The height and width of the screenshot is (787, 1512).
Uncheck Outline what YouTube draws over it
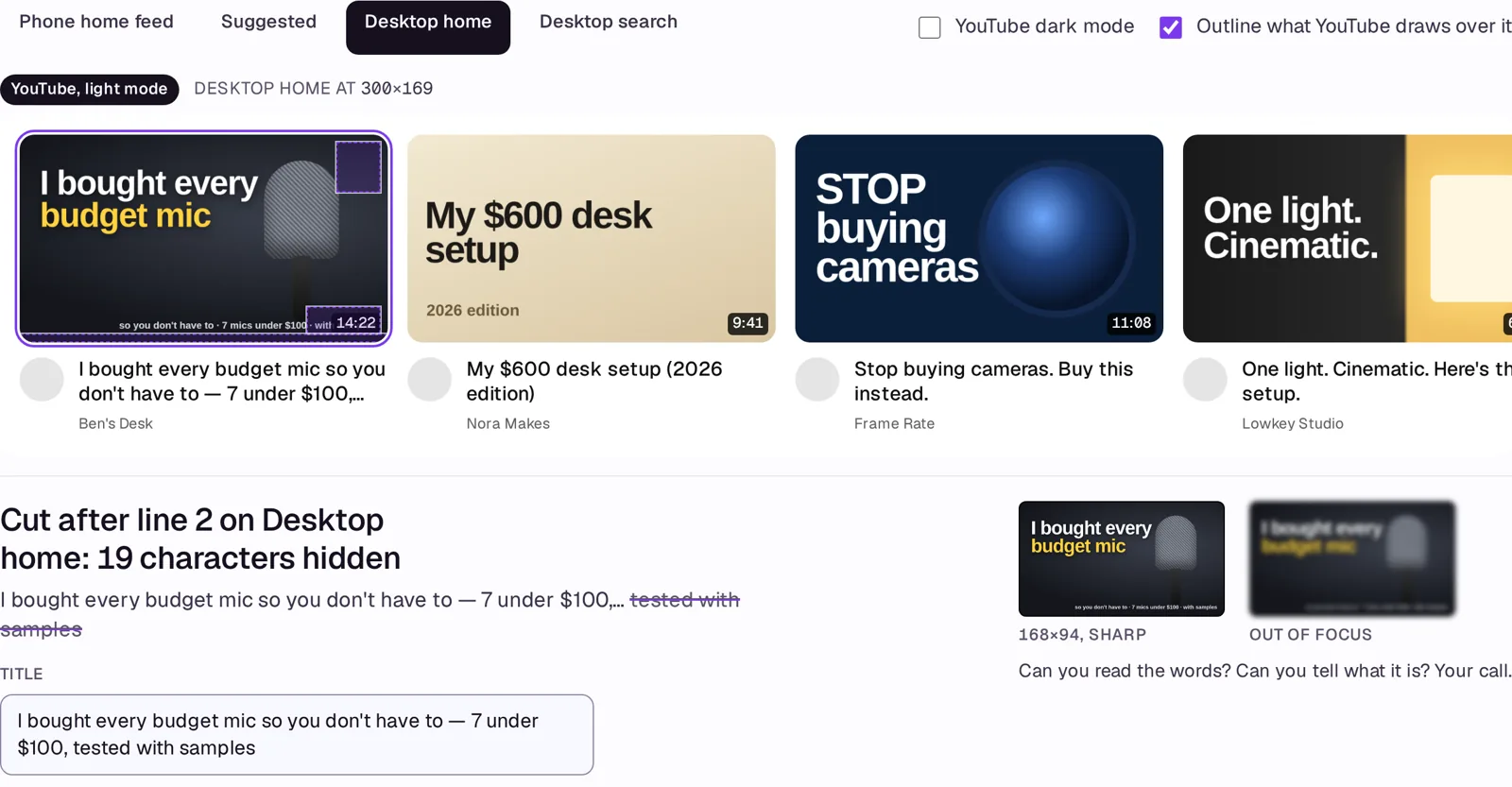pos(1171,27)
